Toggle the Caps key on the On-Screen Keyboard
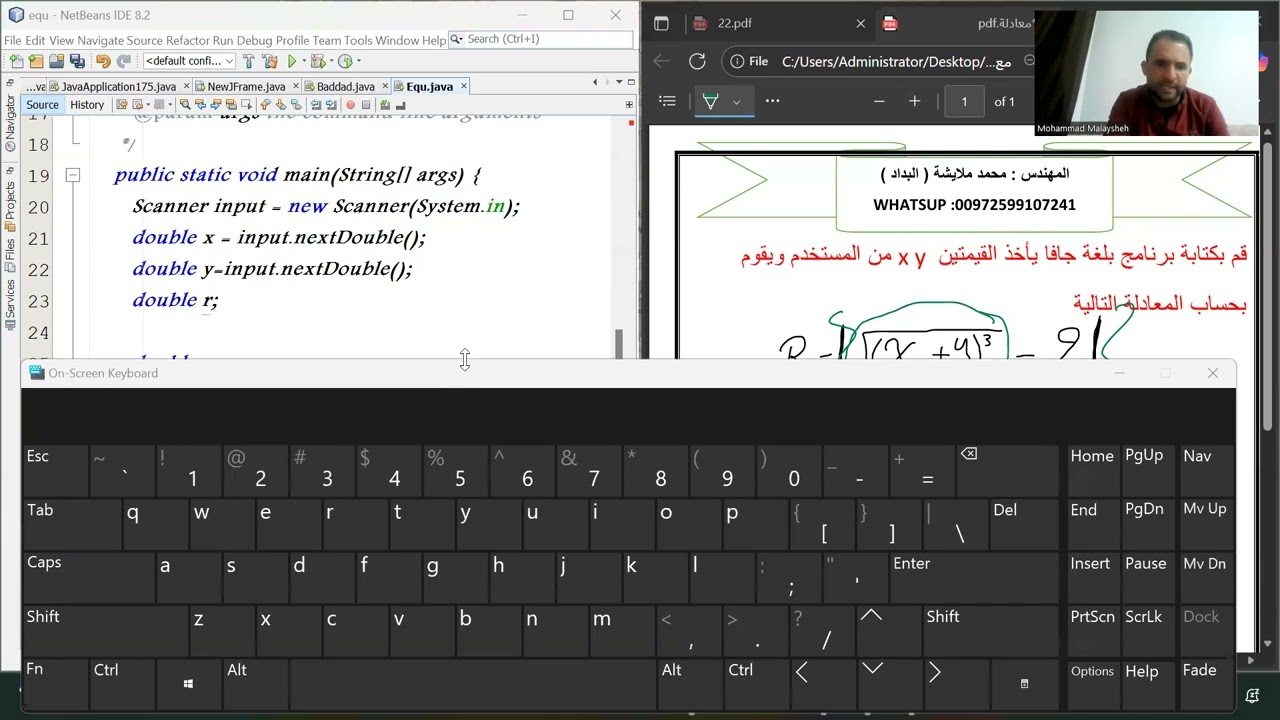 88,576
